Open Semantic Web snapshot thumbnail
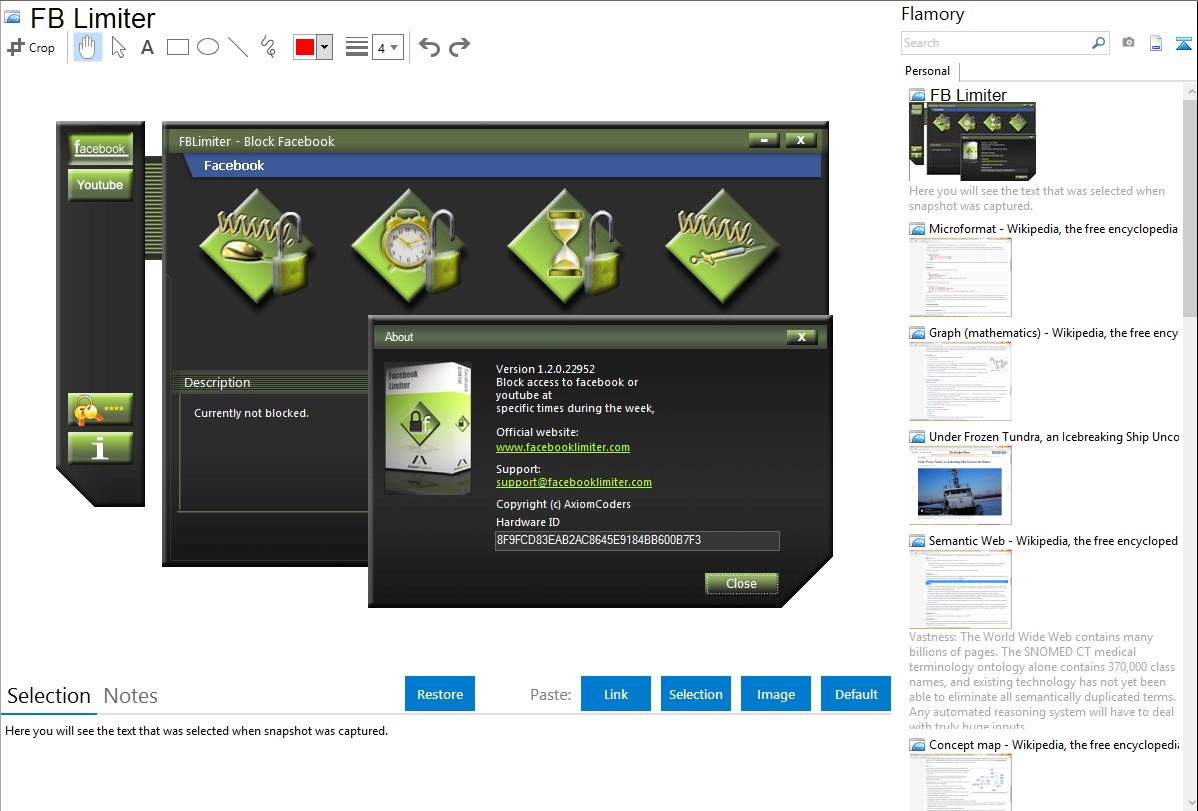Screen dimensions: 1198x811 coord(960,589)
